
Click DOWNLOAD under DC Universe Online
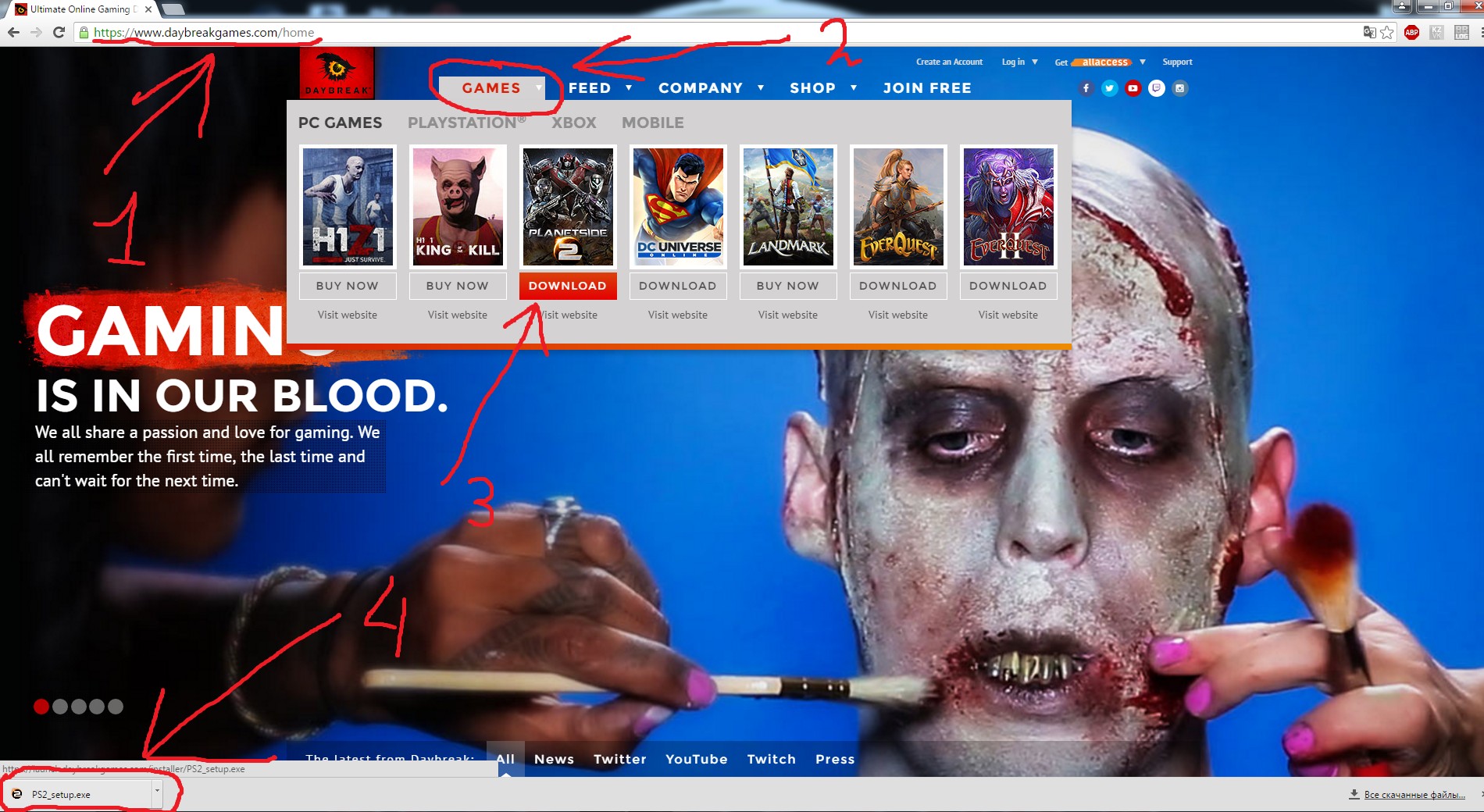point(678,286)
